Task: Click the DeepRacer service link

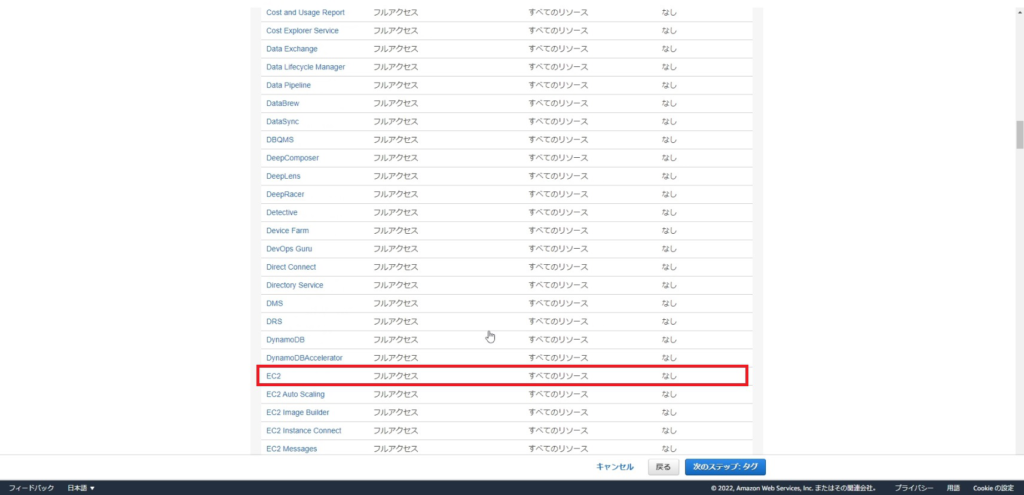Action: (285, 194)
